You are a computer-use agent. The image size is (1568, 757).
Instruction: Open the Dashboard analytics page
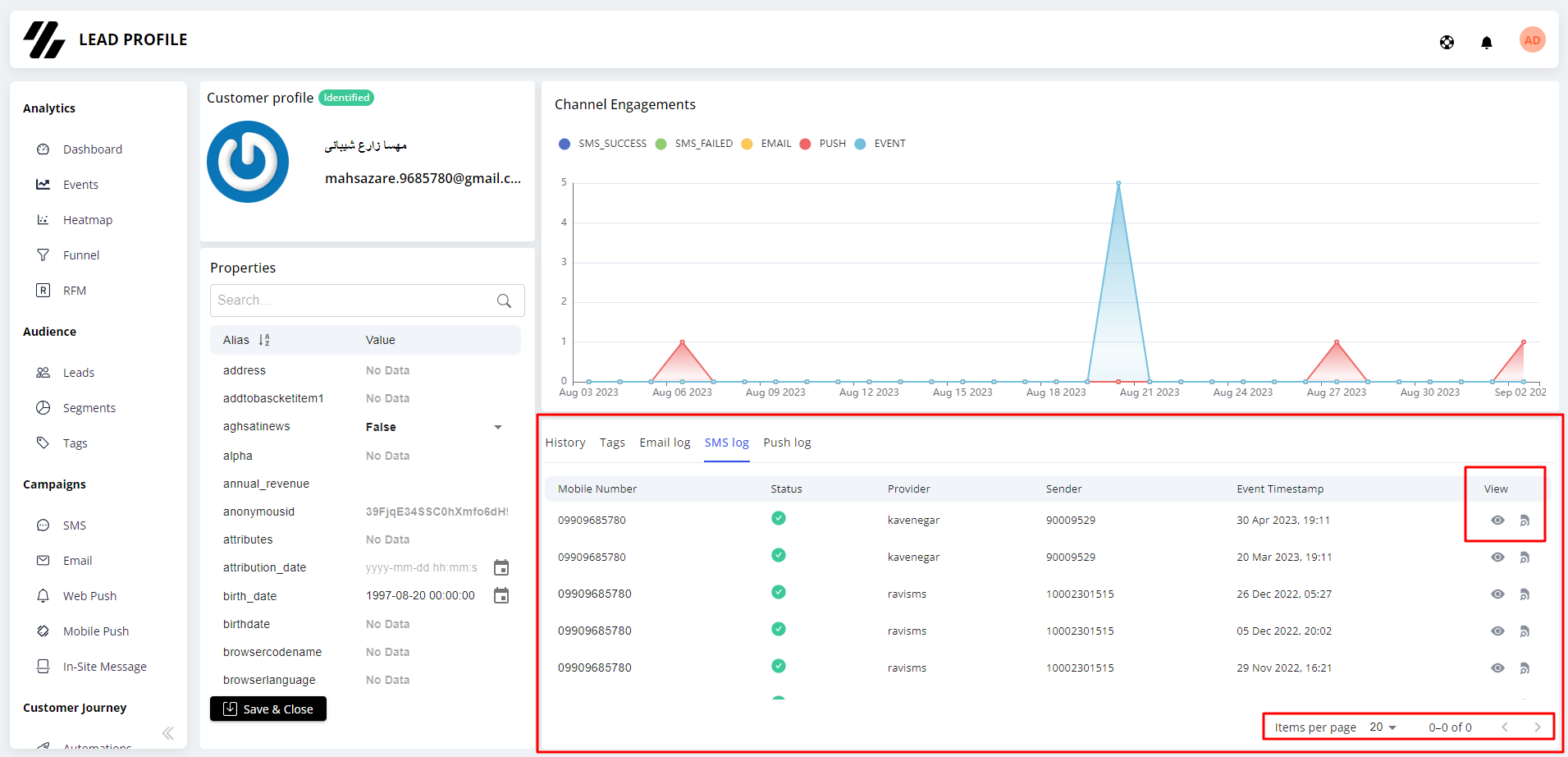tap(92, 149)
